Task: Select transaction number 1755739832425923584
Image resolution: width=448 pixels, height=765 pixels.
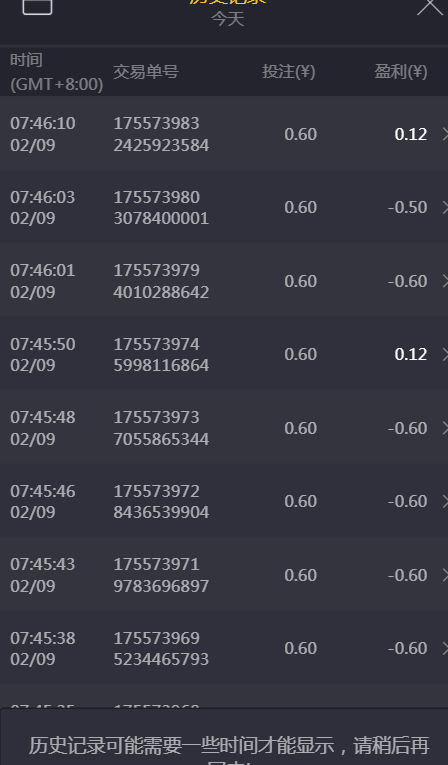Action: point(161,134)
